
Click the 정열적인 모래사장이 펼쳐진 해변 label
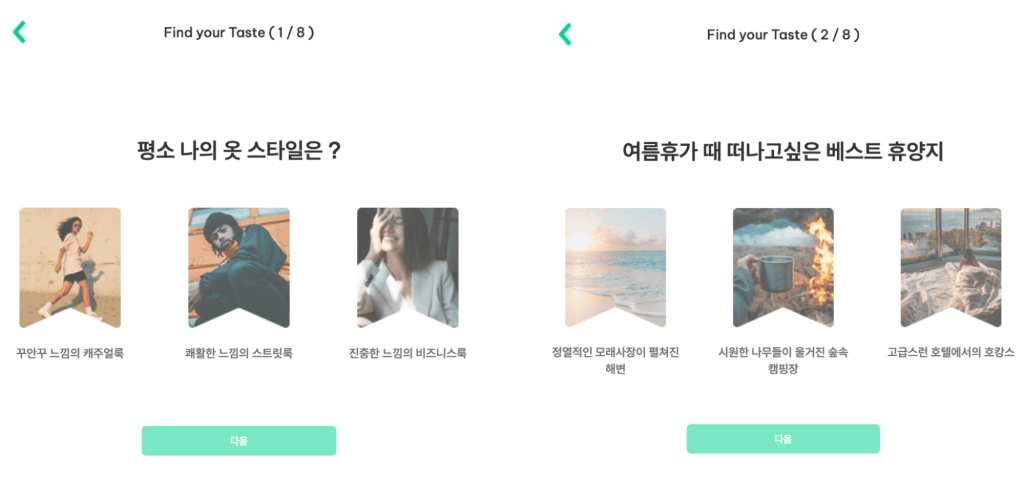[615, 361]
